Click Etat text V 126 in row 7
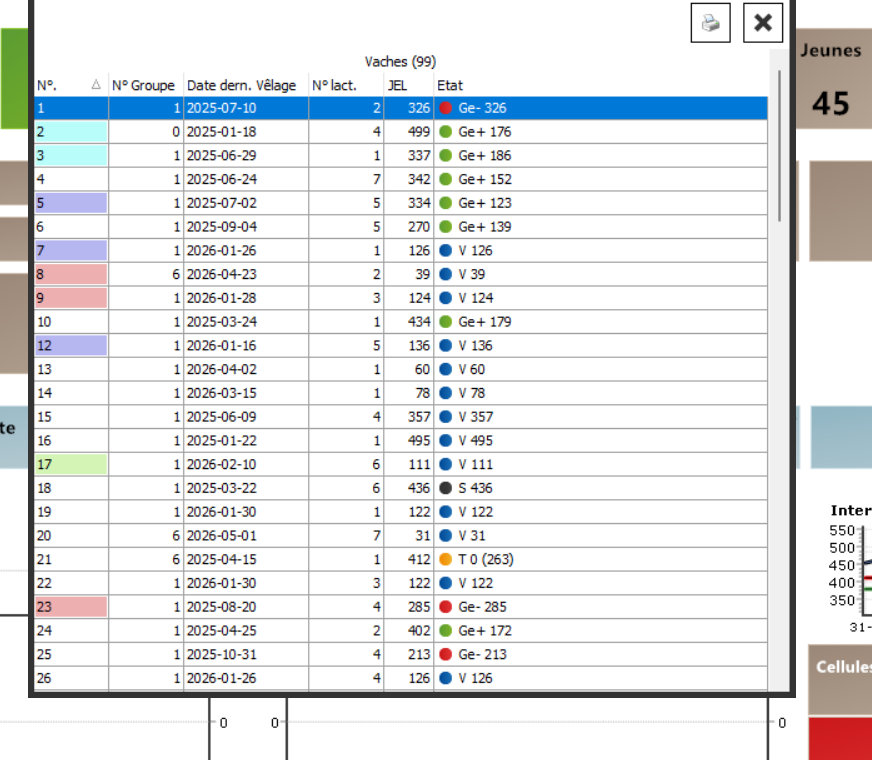Image resolution: width=872 pixels, height=760 pixels. click(475, 251)
